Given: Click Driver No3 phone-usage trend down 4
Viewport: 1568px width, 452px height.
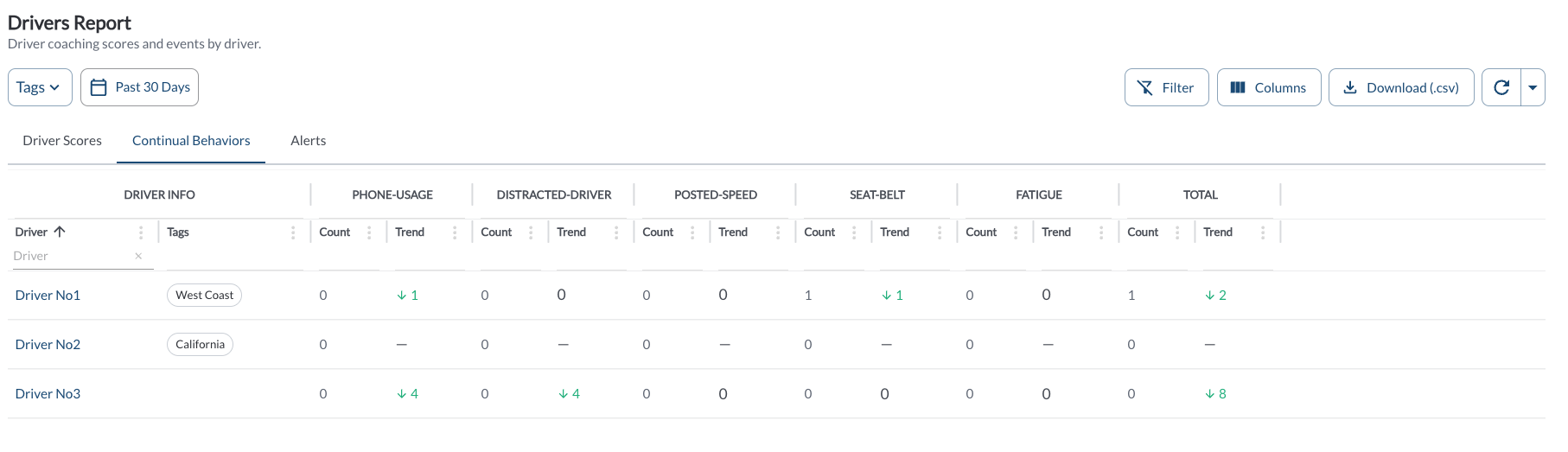Looking at the screenshot, I should (x=407, y=393).
